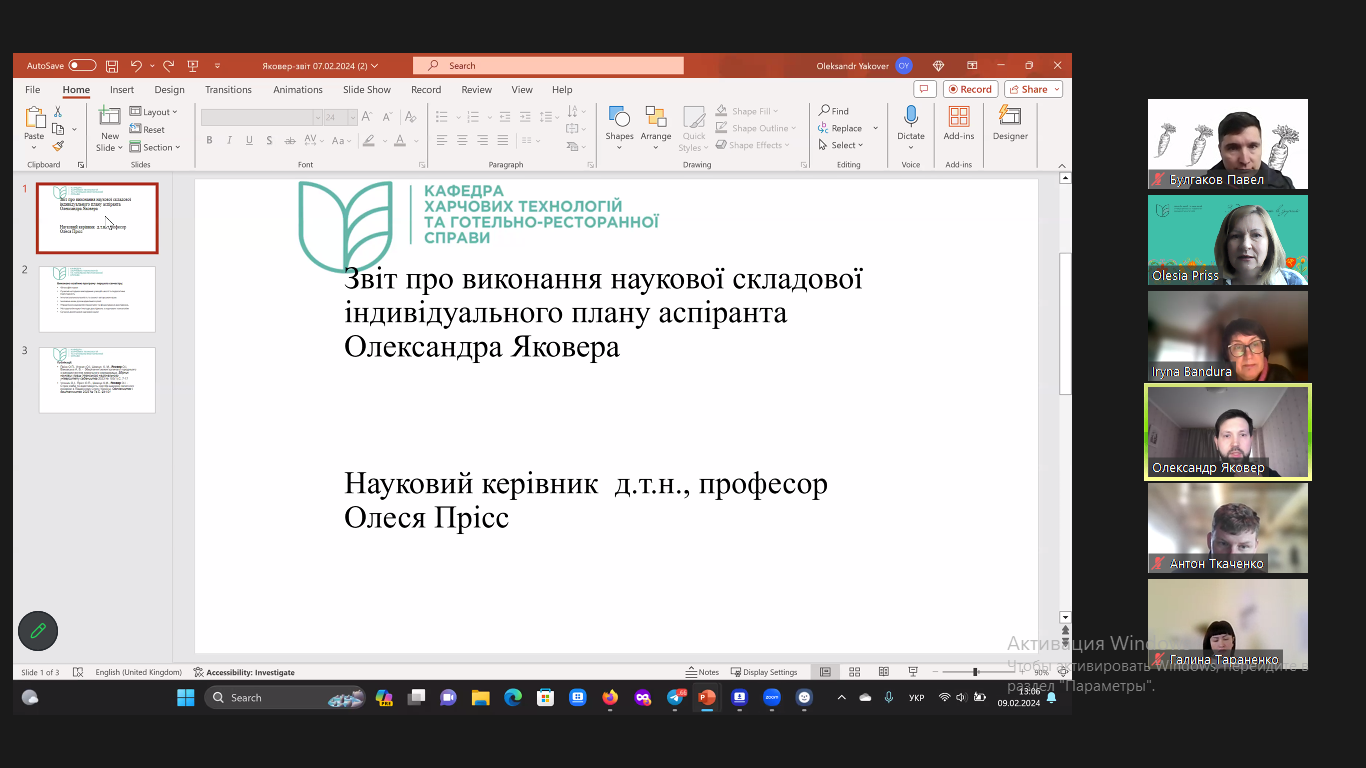This screenshot has width=1366, height=768.
Task: Click the Record button
Action: click(x=969, y=90)
